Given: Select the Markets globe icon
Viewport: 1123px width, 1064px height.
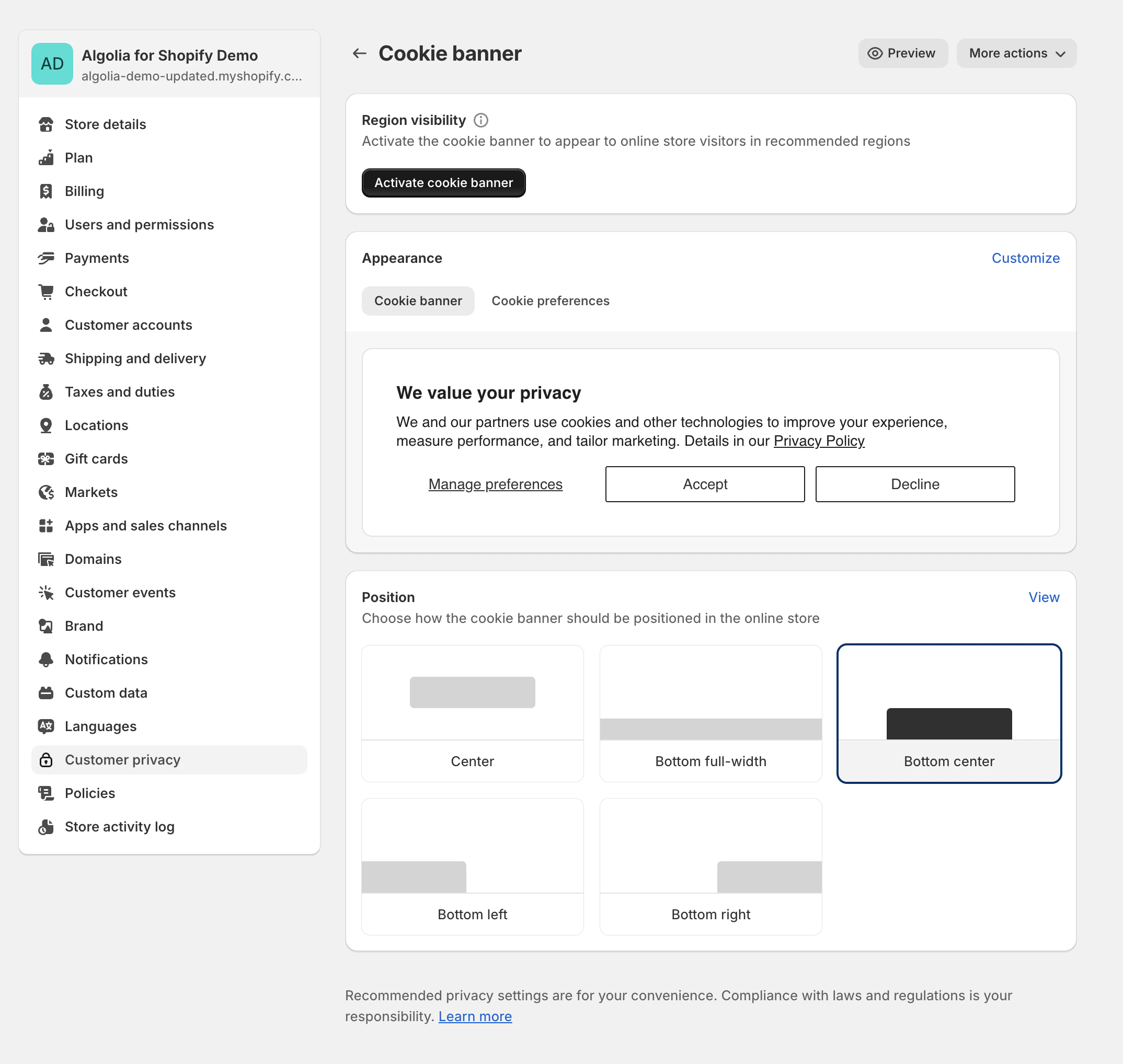Looking at the screenshot, I should pyautogui.click(x=47, y=492).
